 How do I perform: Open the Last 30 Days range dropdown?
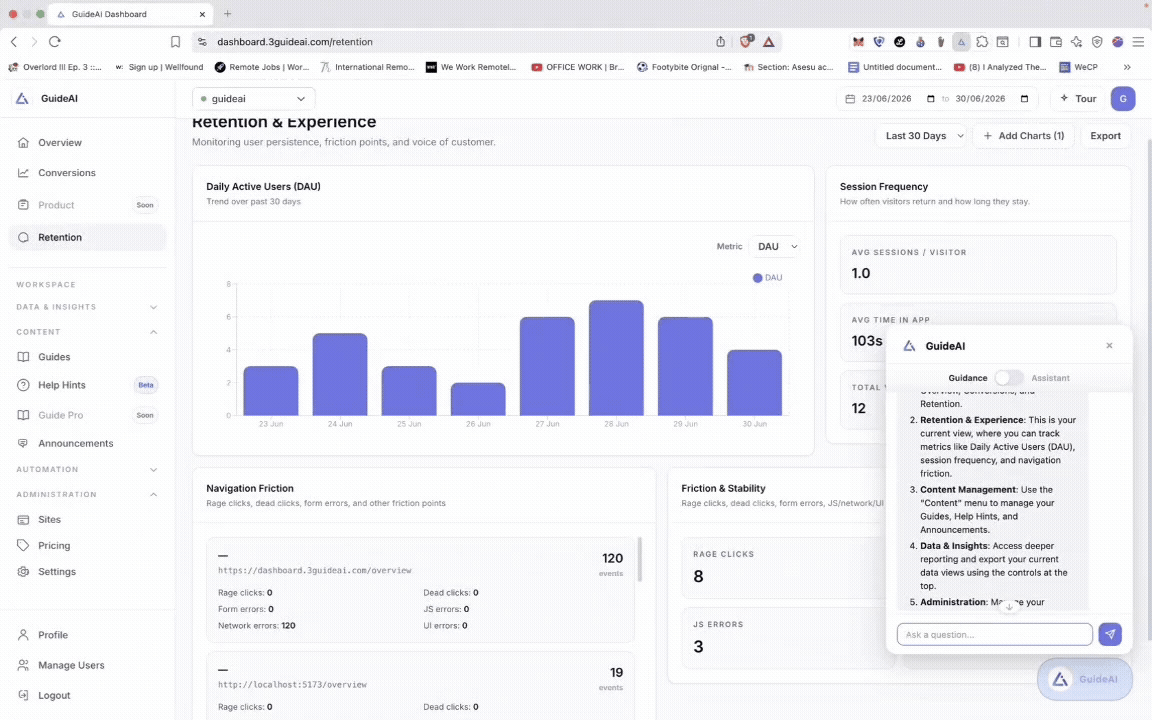coord(921,136)
